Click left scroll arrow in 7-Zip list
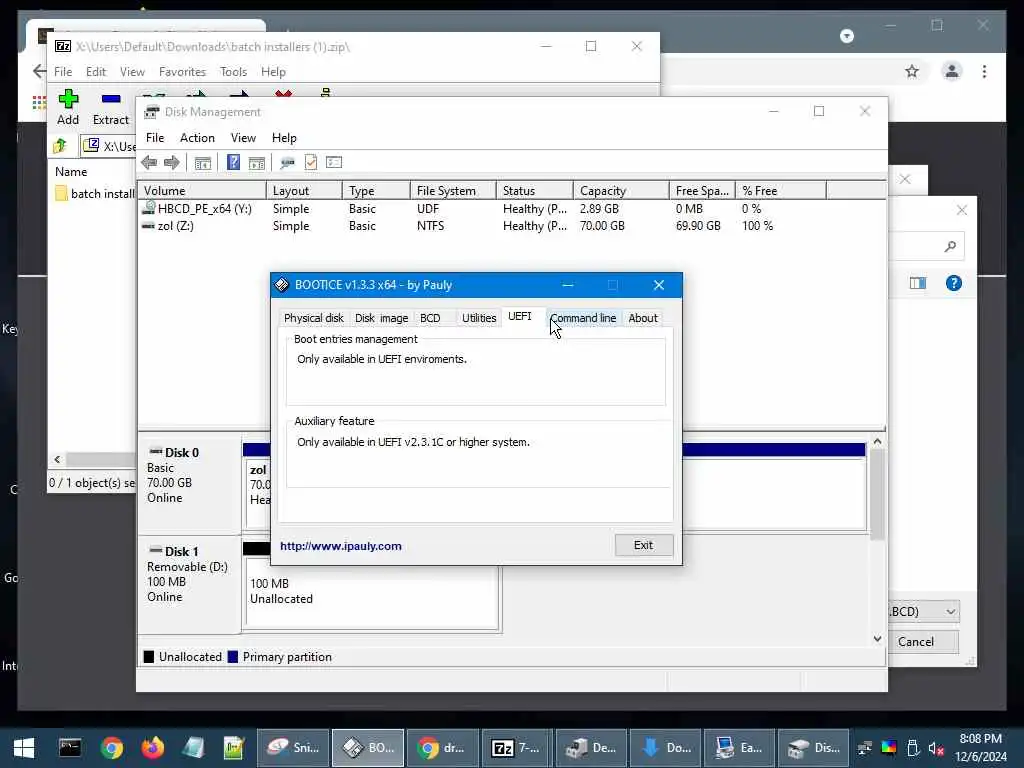The image size is (1024, 768). click(x=57, y=459)
